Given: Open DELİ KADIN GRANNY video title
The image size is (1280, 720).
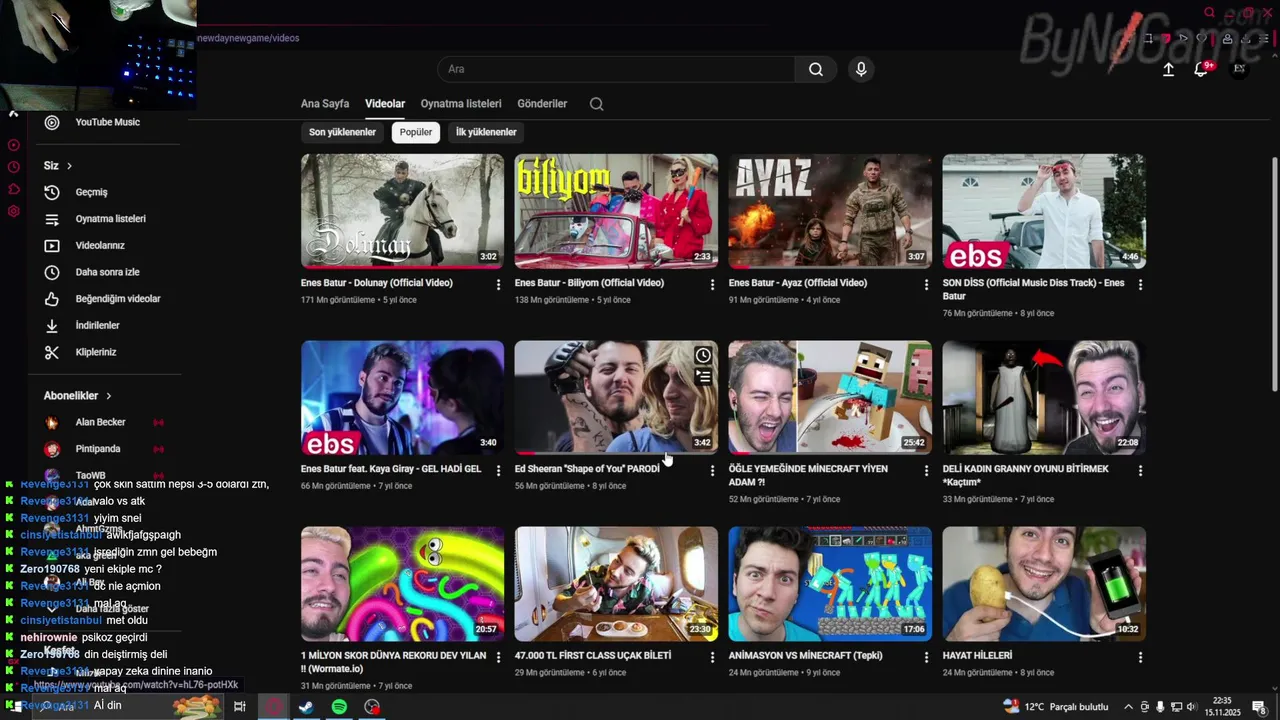Looking at the screenshot, I should [x=1026, y=475].
